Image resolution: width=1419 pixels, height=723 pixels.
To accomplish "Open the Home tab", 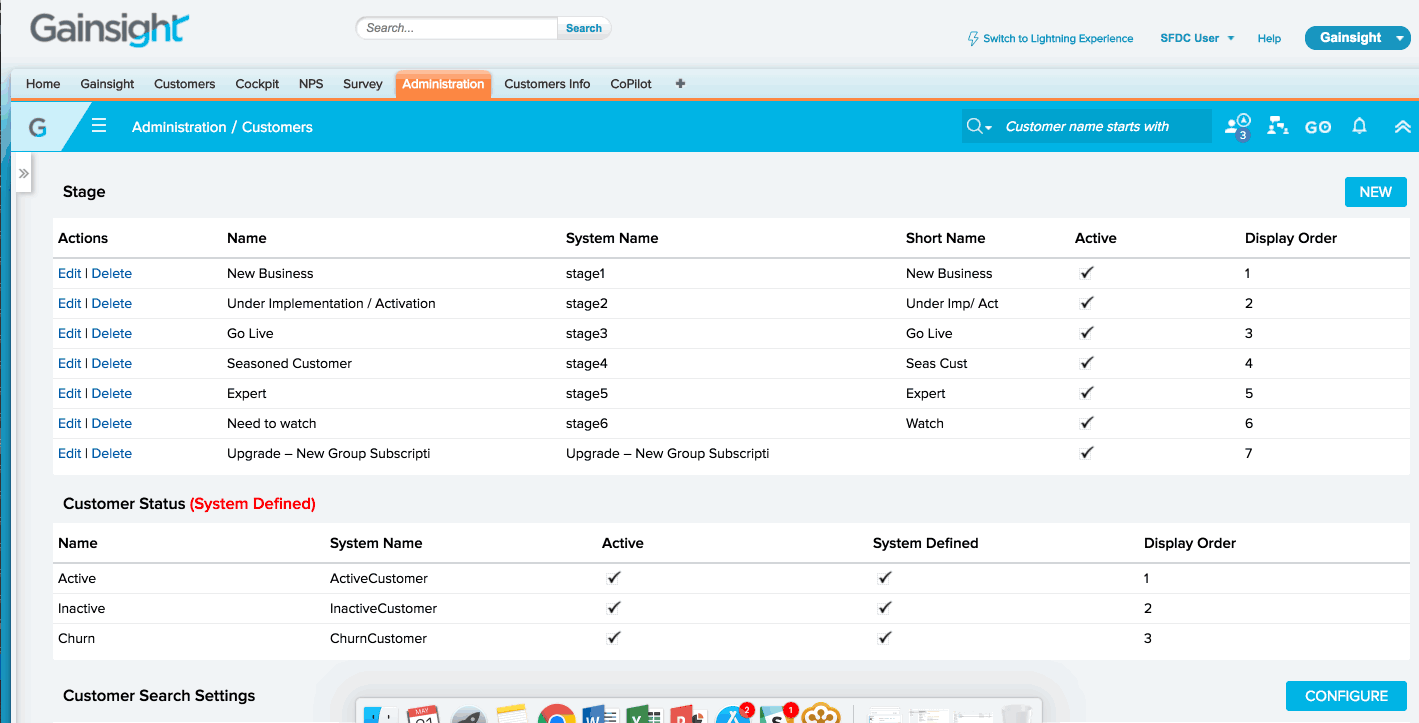I will [43, 84].
